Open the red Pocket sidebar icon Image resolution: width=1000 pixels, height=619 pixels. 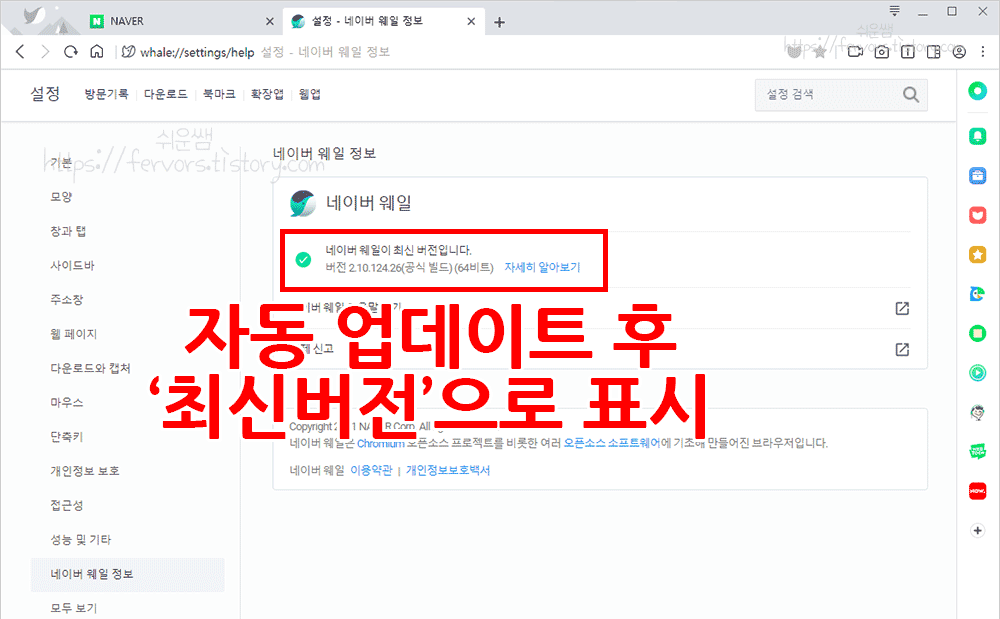(978, 215)
